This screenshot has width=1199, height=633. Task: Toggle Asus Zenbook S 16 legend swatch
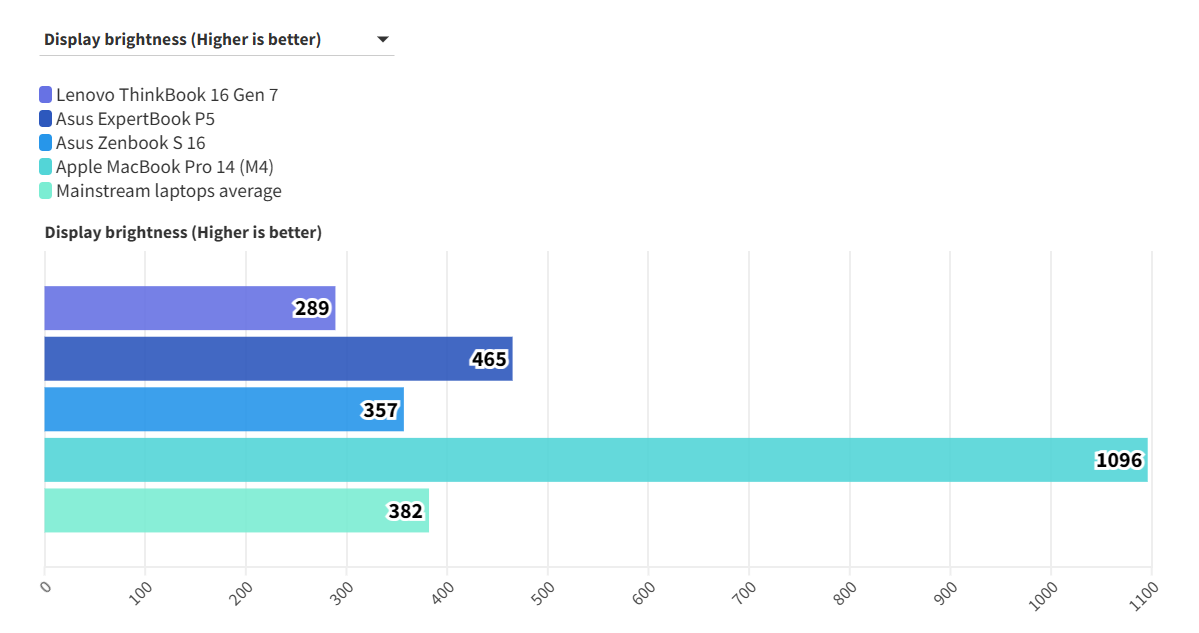(x=45, y=143)
